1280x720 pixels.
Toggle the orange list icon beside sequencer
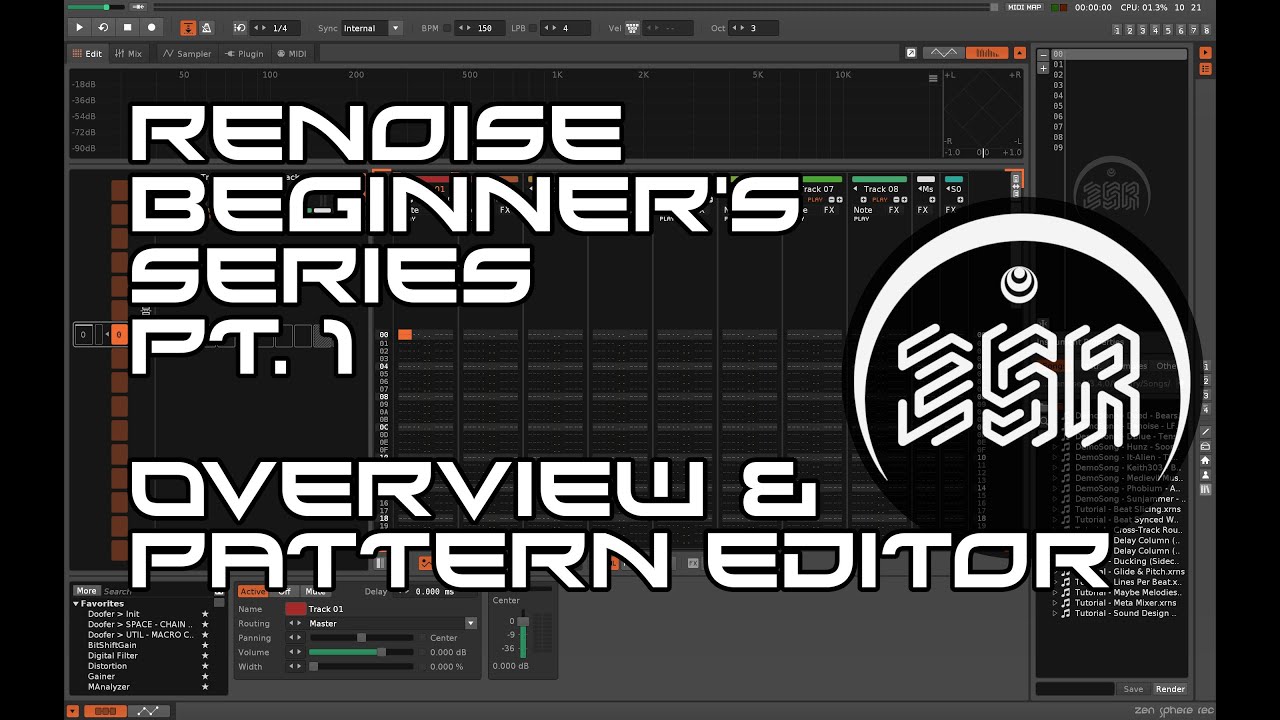coord(1205,69)
